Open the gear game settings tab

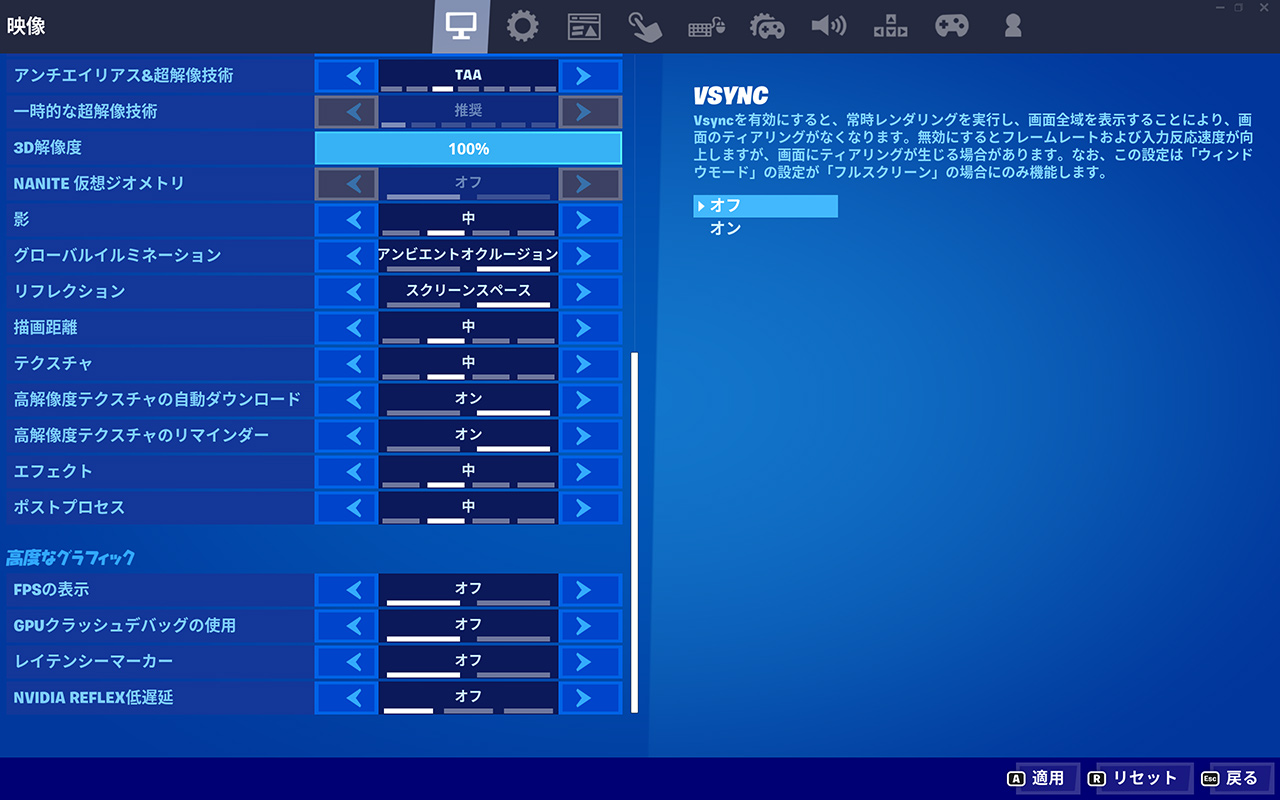(x=522, y=26)
